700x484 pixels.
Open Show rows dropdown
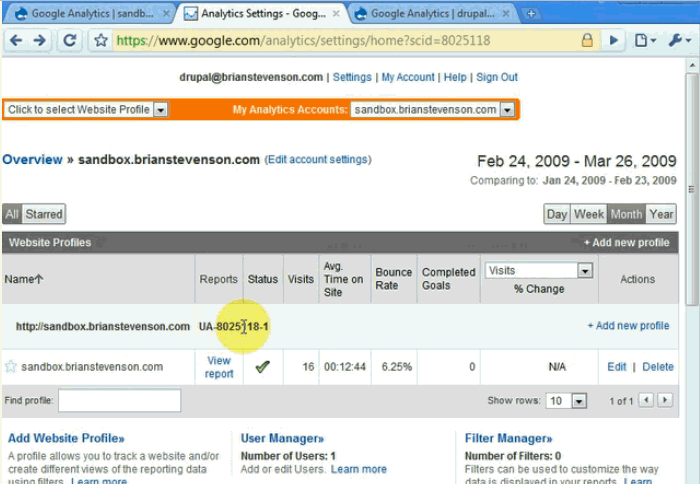[x=566, y=401]
